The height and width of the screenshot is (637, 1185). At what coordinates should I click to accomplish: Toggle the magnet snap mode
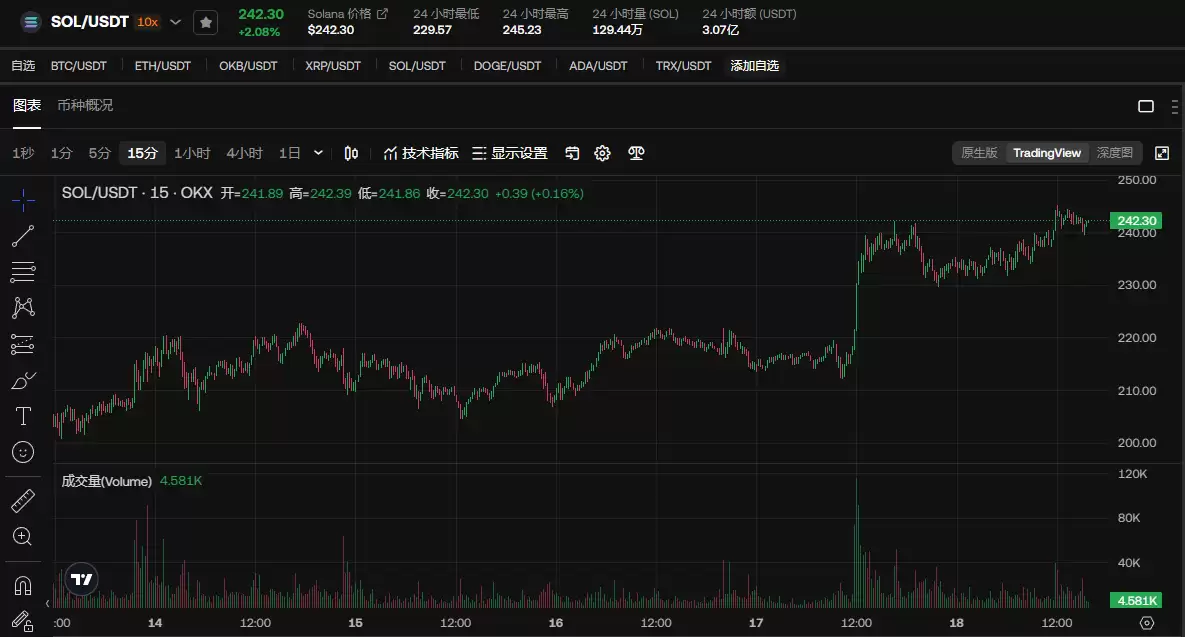pos(22,585)
